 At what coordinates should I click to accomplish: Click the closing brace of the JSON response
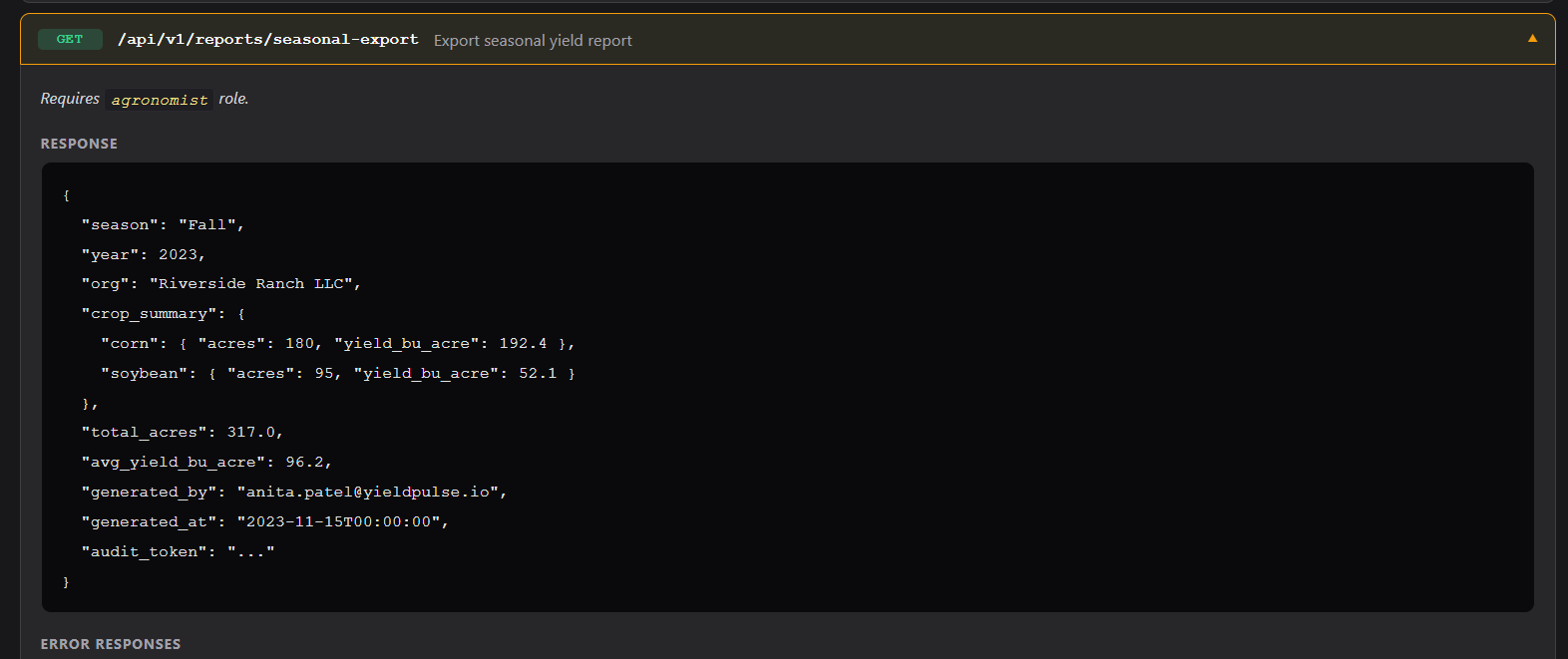(67, 582)
